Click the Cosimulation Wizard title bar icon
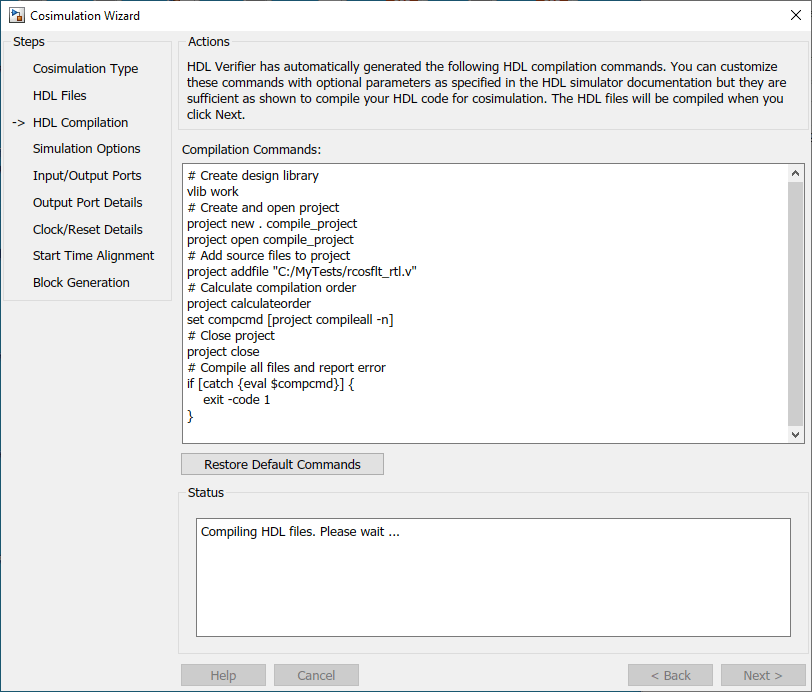812x692 pixels. tap(15, 15)
